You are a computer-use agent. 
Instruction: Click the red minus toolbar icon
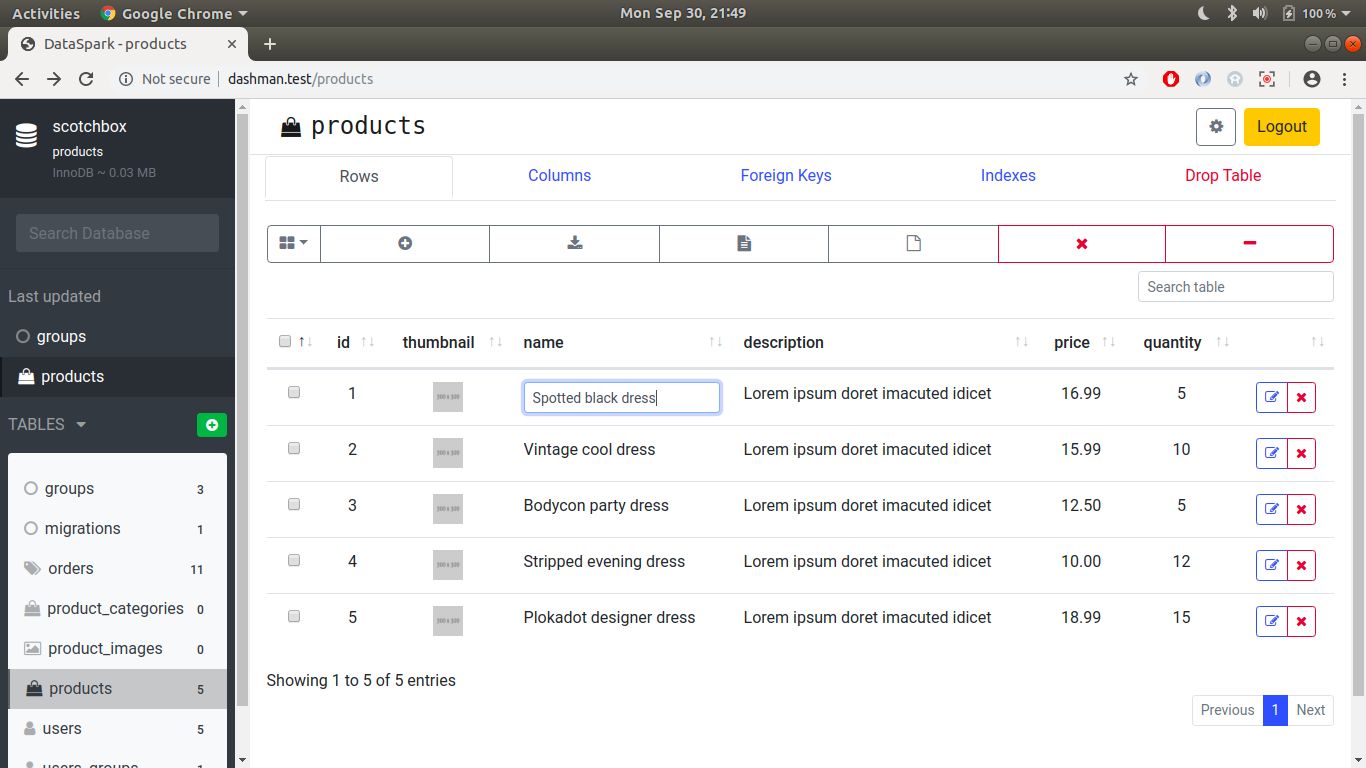click(x=1249, y=243)
